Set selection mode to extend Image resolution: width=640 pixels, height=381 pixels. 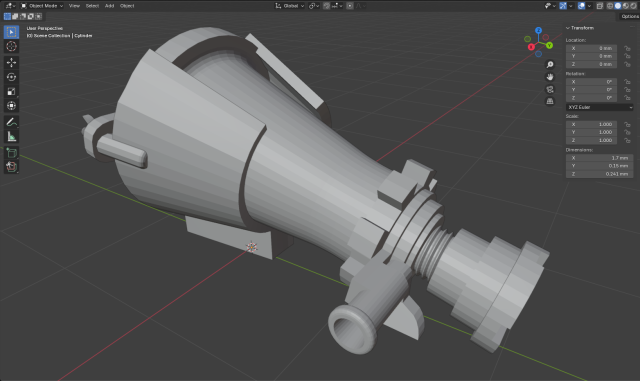pos(15,16)
